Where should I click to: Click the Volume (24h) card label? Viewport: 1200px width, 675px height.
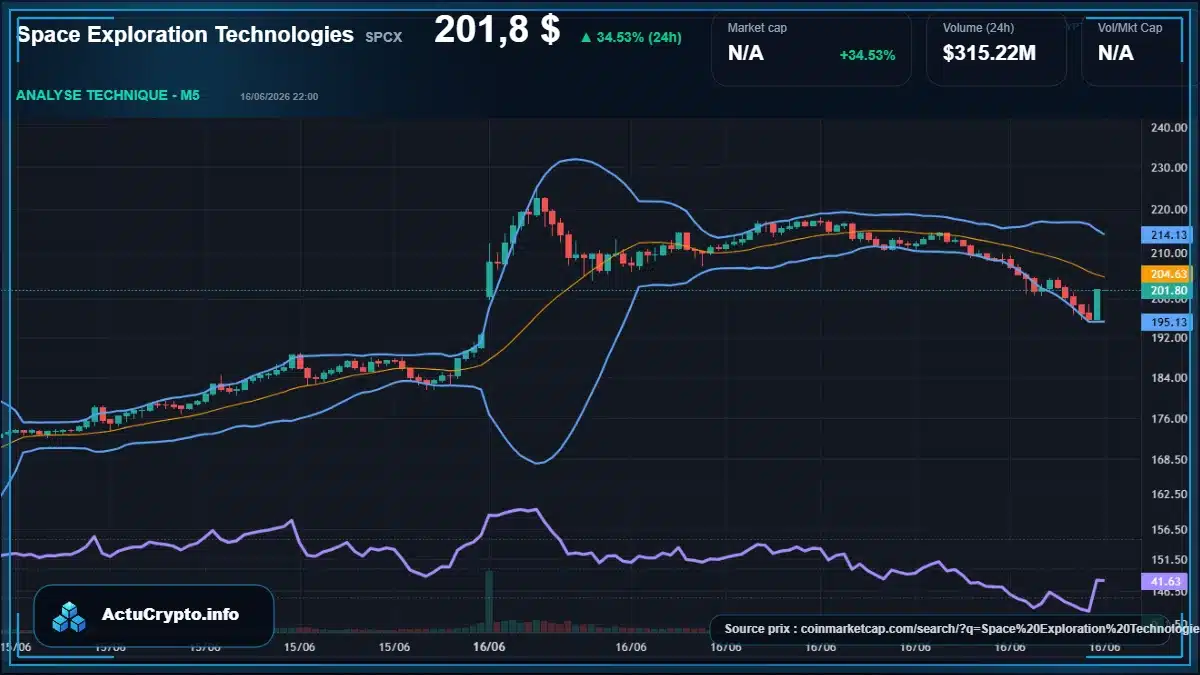tap(978, 28)
